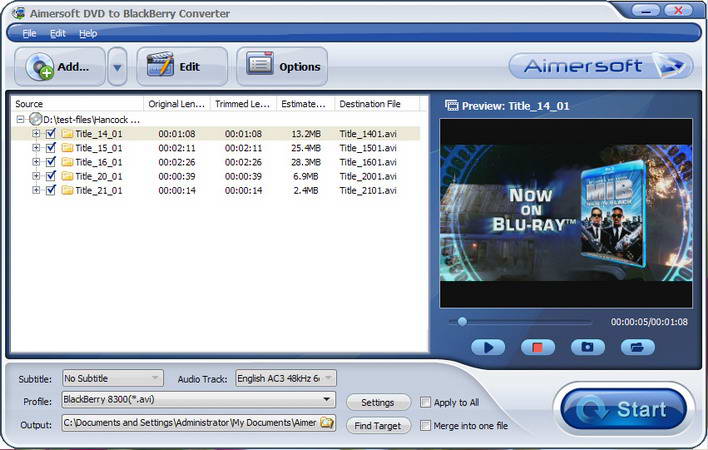Viewport: 708px width, 450px height.
Task: Select destination Title_2101.avi cell
Action: pos(368,190)
